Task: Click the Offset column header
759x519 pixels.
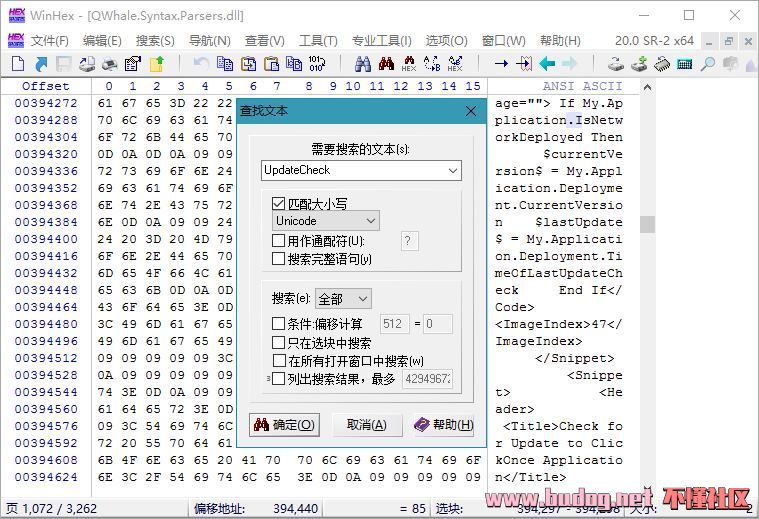Action: [x=46, y=86]
